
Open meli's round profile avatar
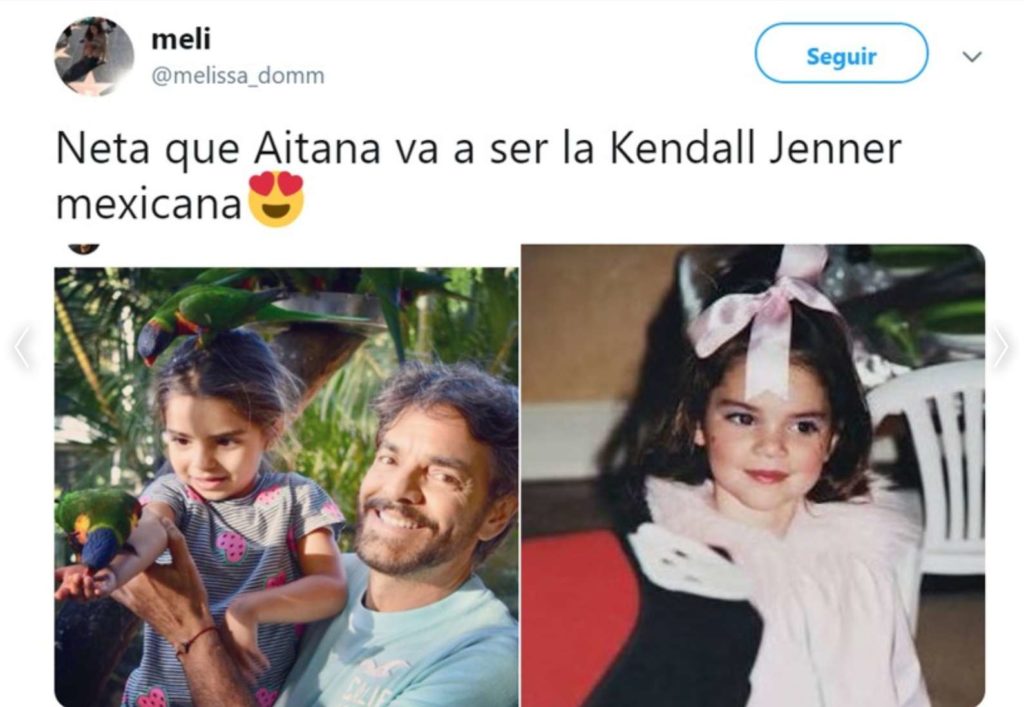point(94,57)
